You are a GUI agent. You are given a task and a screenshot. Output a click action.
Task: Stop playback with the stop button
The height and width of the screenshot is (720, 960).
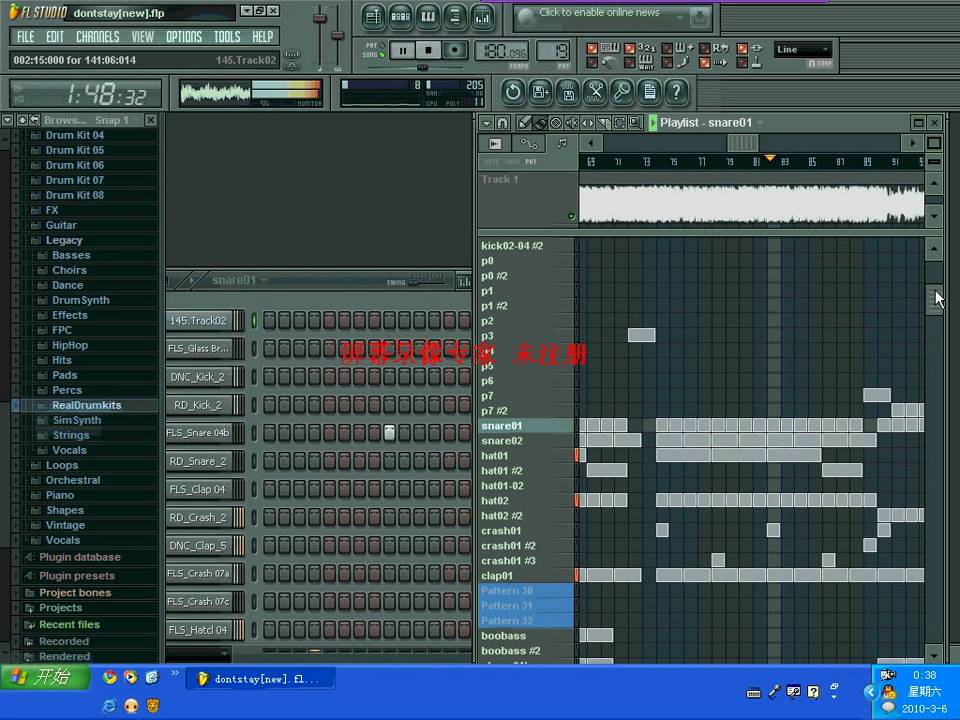click(x=429, y=50)
